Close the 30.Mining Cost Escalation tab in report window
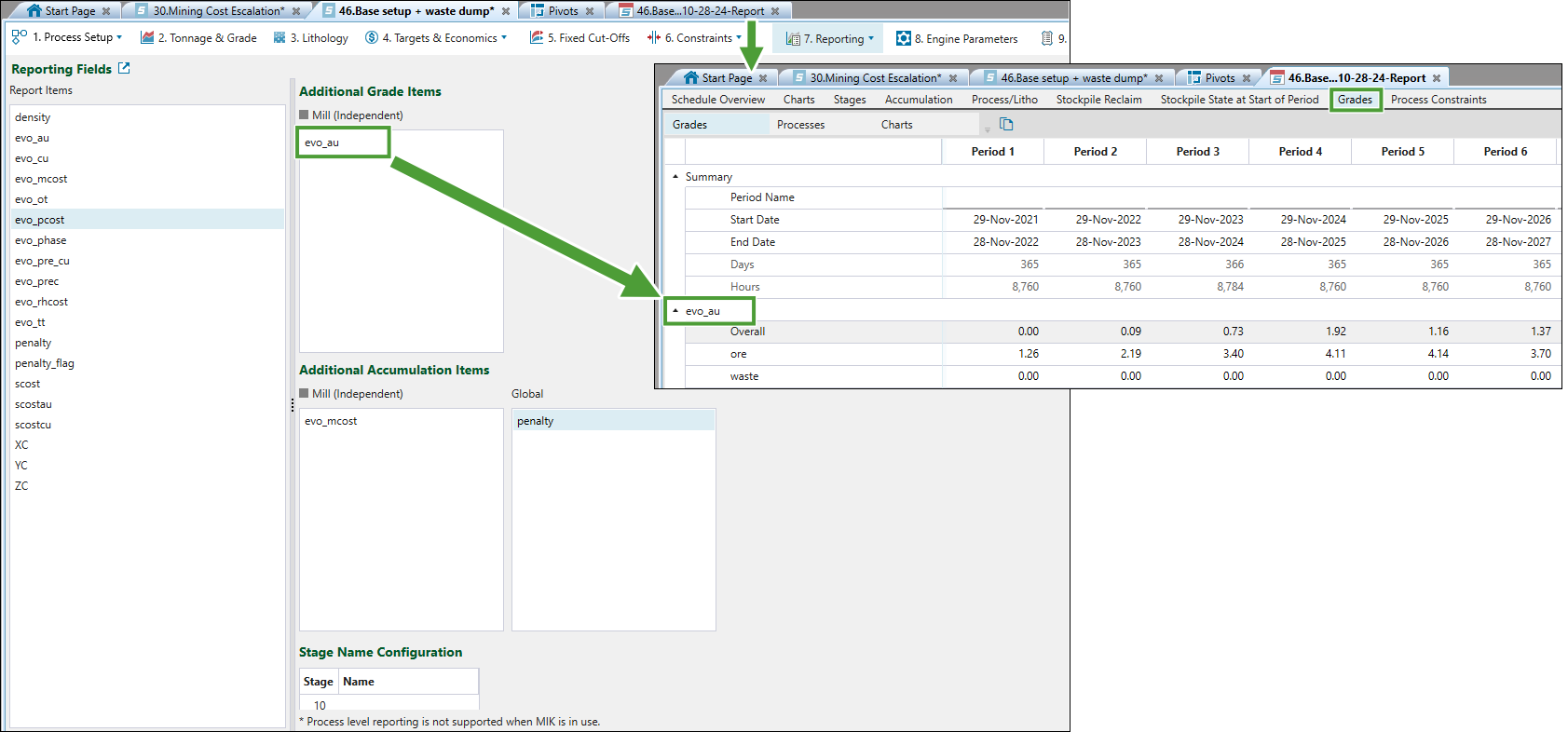 coord(953,78)
